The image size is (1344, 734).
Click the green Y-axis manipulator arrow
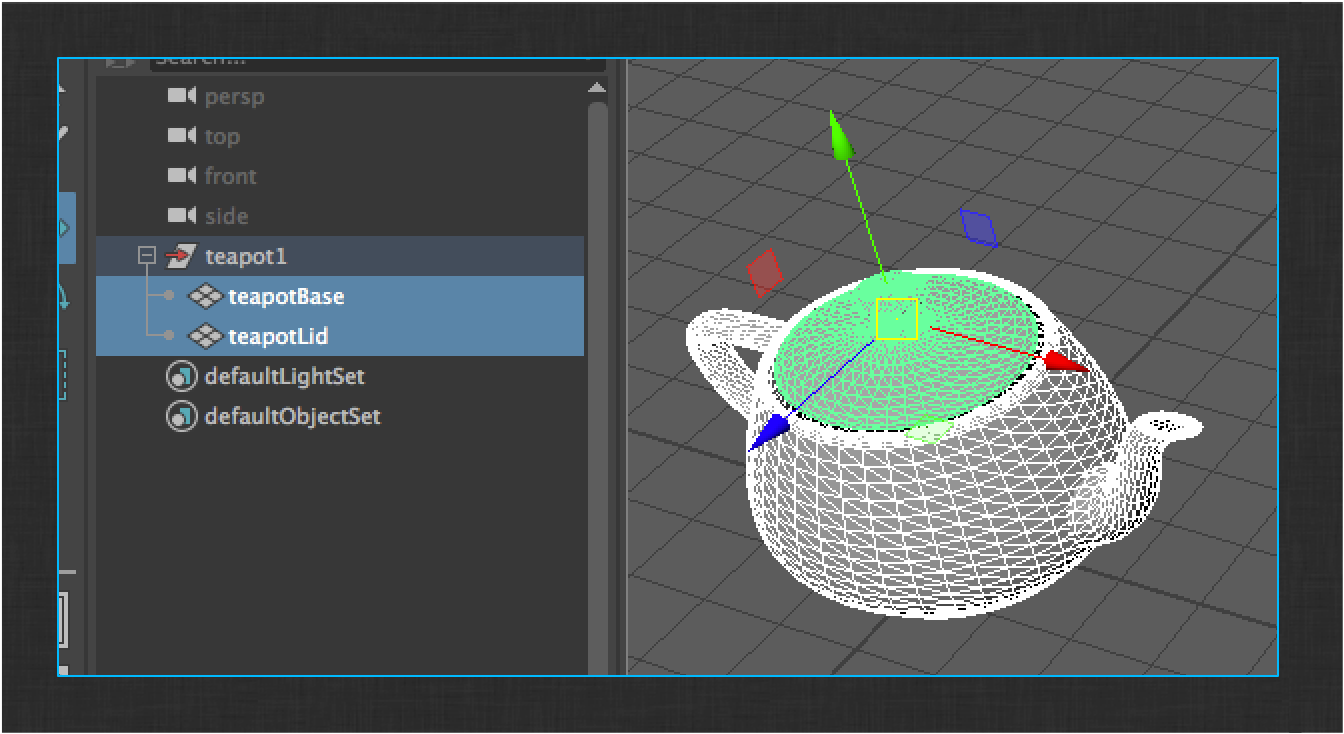pos(840,136)
